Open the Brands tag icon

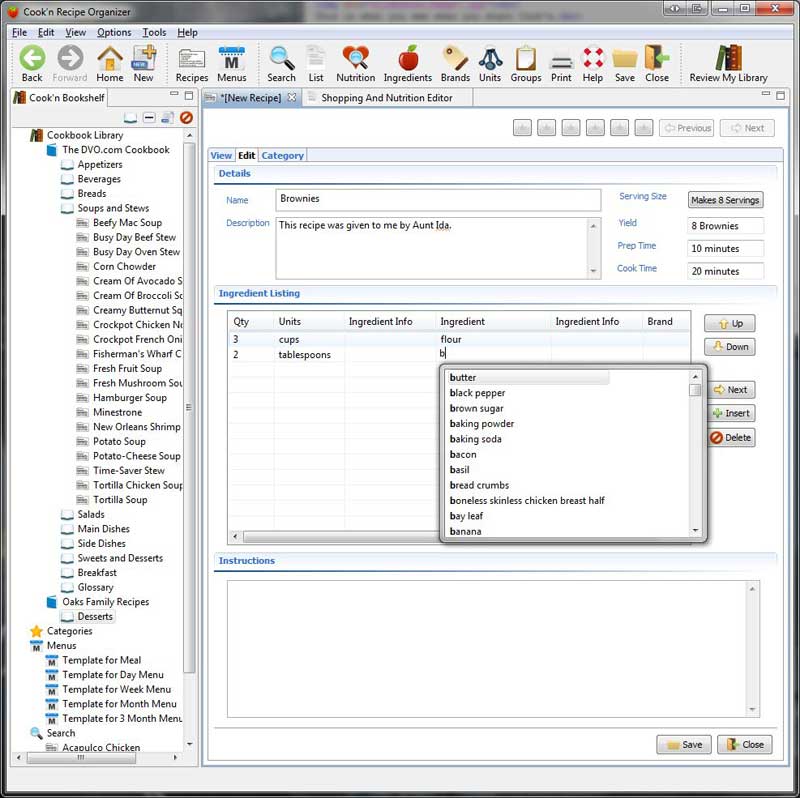pos(455,64)
